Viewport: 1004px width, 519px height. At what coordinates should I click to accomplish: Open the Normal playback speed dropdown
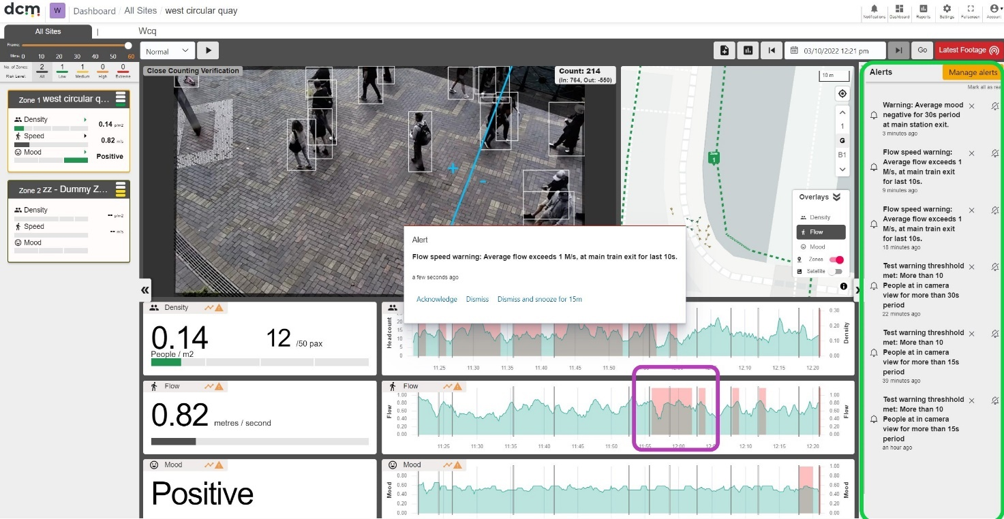pos(168,51)
